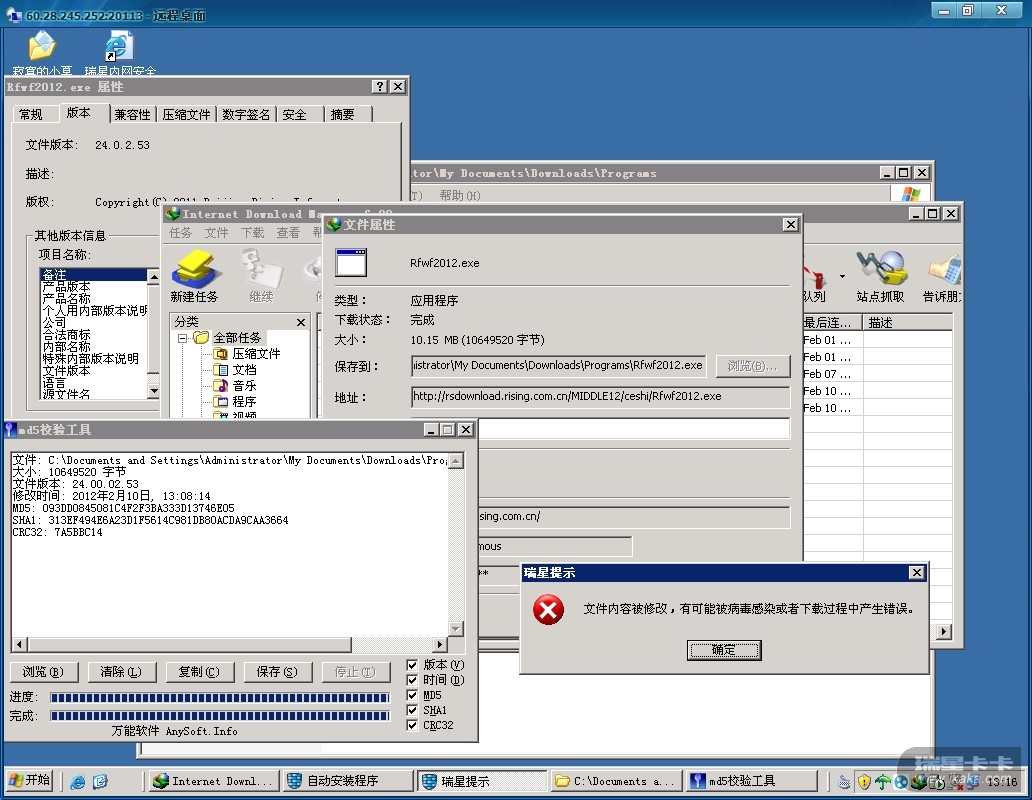This screenshot has height=800, width=1032.
Task: Click the 完成 progress bar
Action: coord(220,716)
